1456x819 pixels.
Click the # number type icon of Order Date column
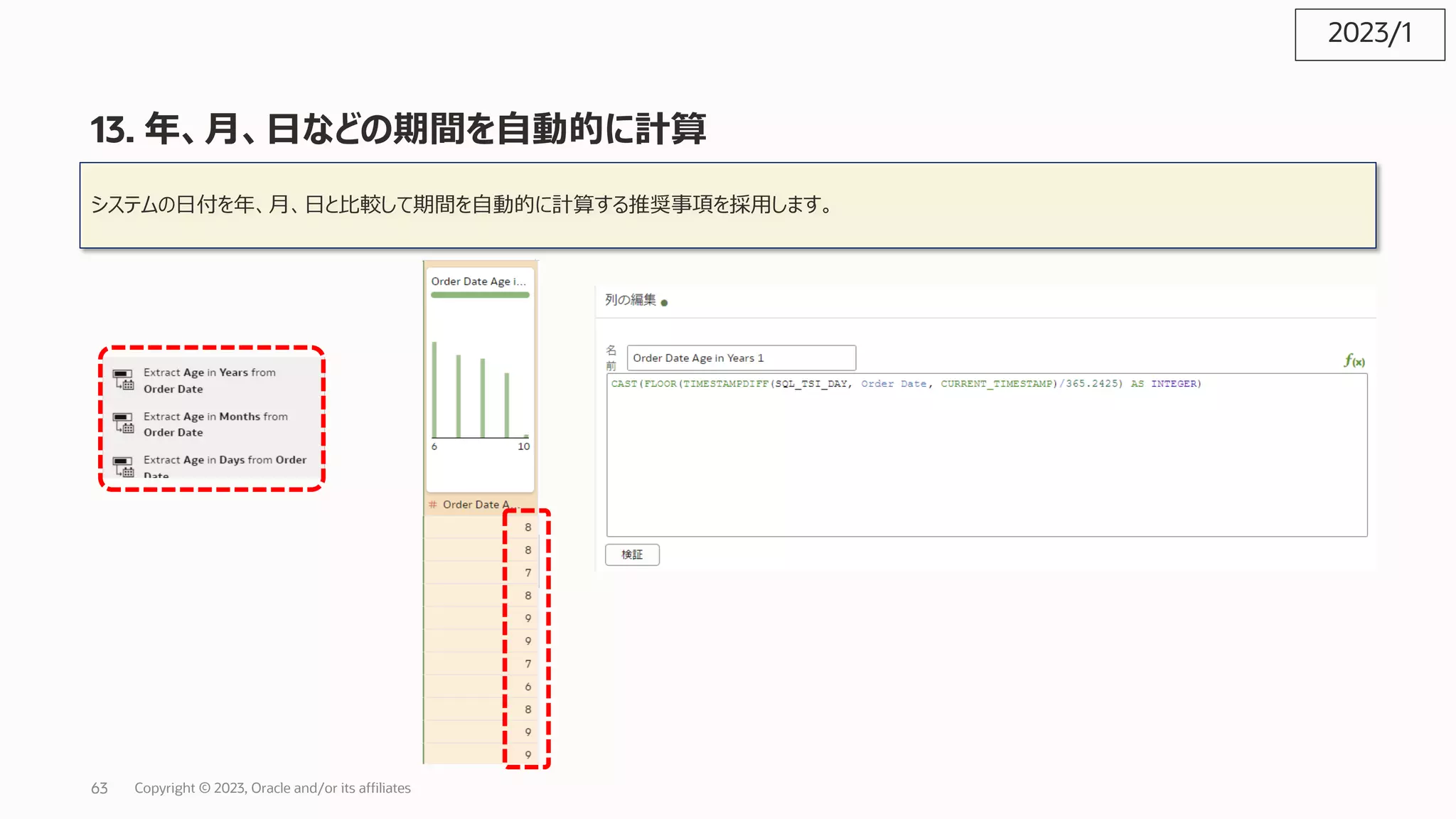433,504
